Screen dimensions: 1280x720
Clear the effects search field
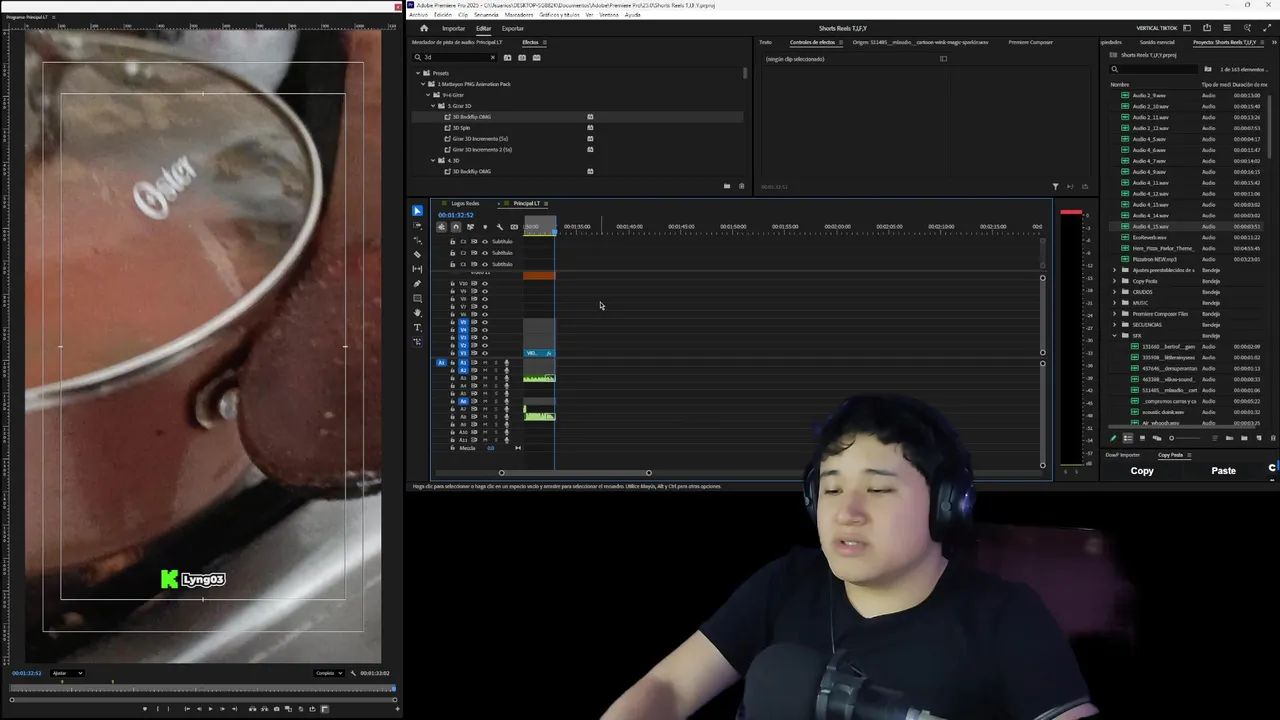point(492,57)
